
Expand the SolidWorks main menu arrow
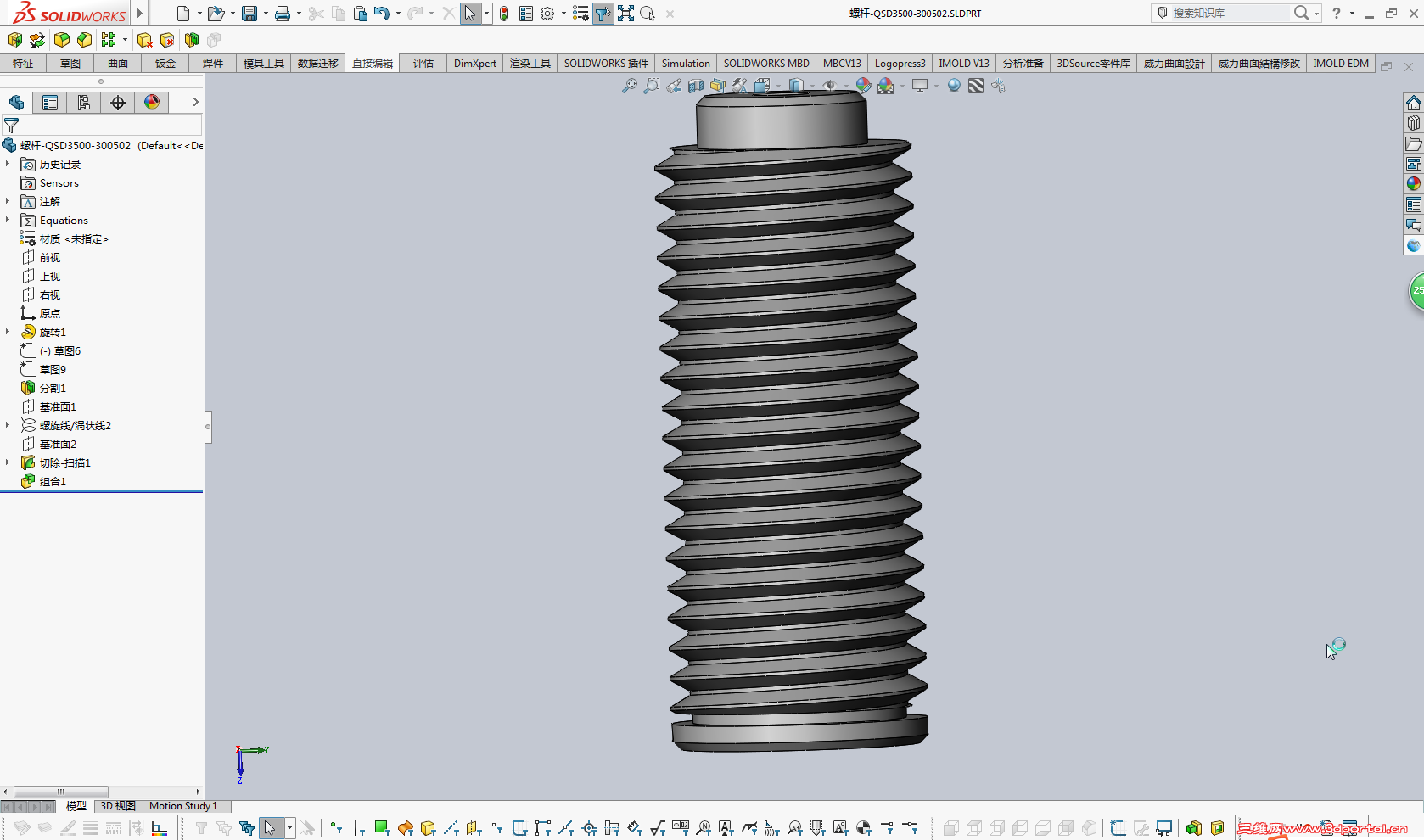139,14
